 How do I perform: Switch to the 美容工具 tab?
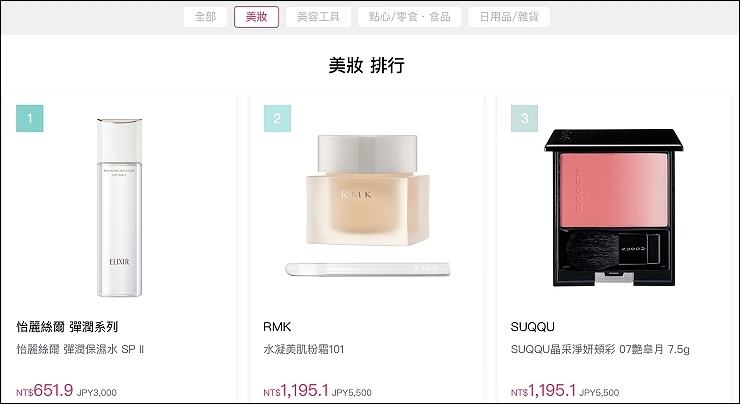pos(318,17)
